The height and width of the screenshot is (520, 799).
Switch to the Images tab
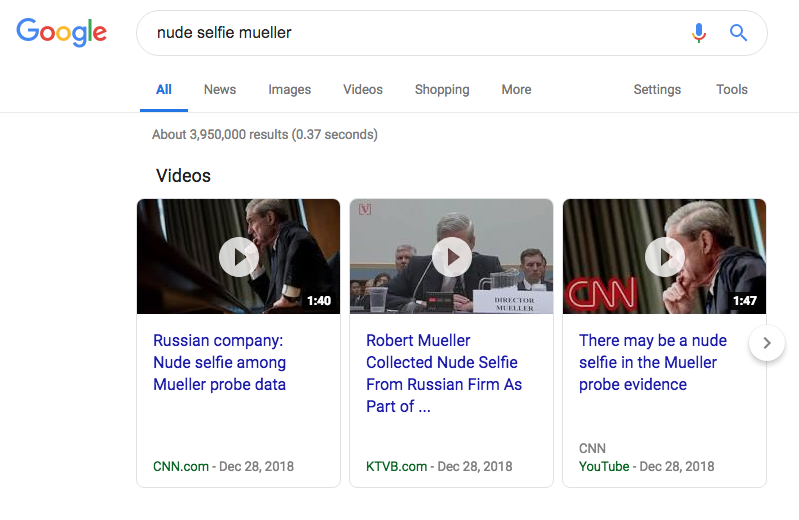pos(289,89)
